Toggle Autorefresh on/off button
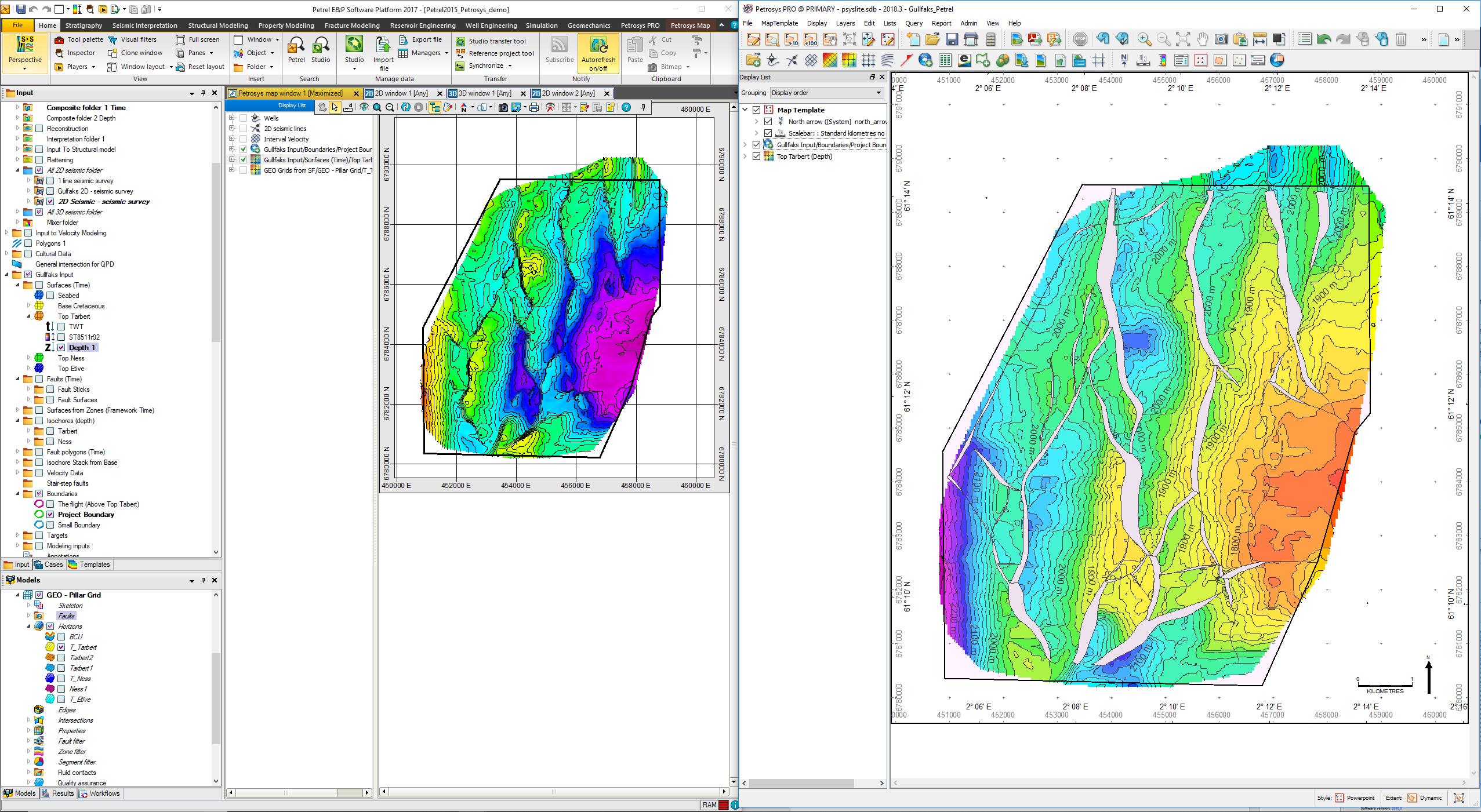 click(x=598, y=53)
